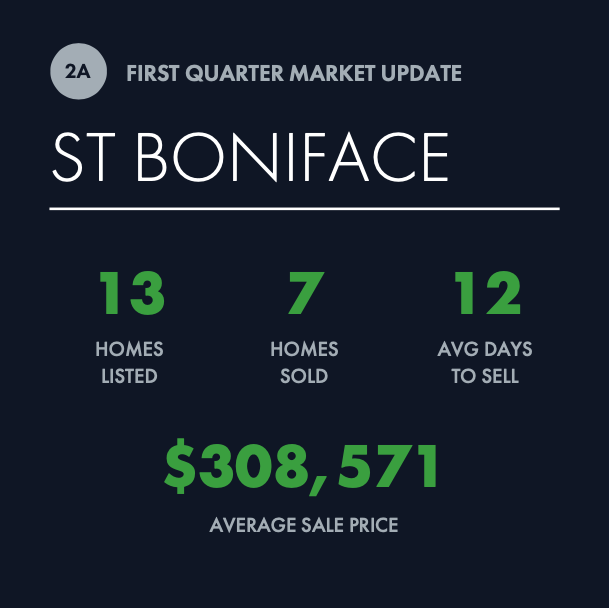
Task: Click HOMES above the word SOLD
Action: pyautogui.click(x=304, y=349)
